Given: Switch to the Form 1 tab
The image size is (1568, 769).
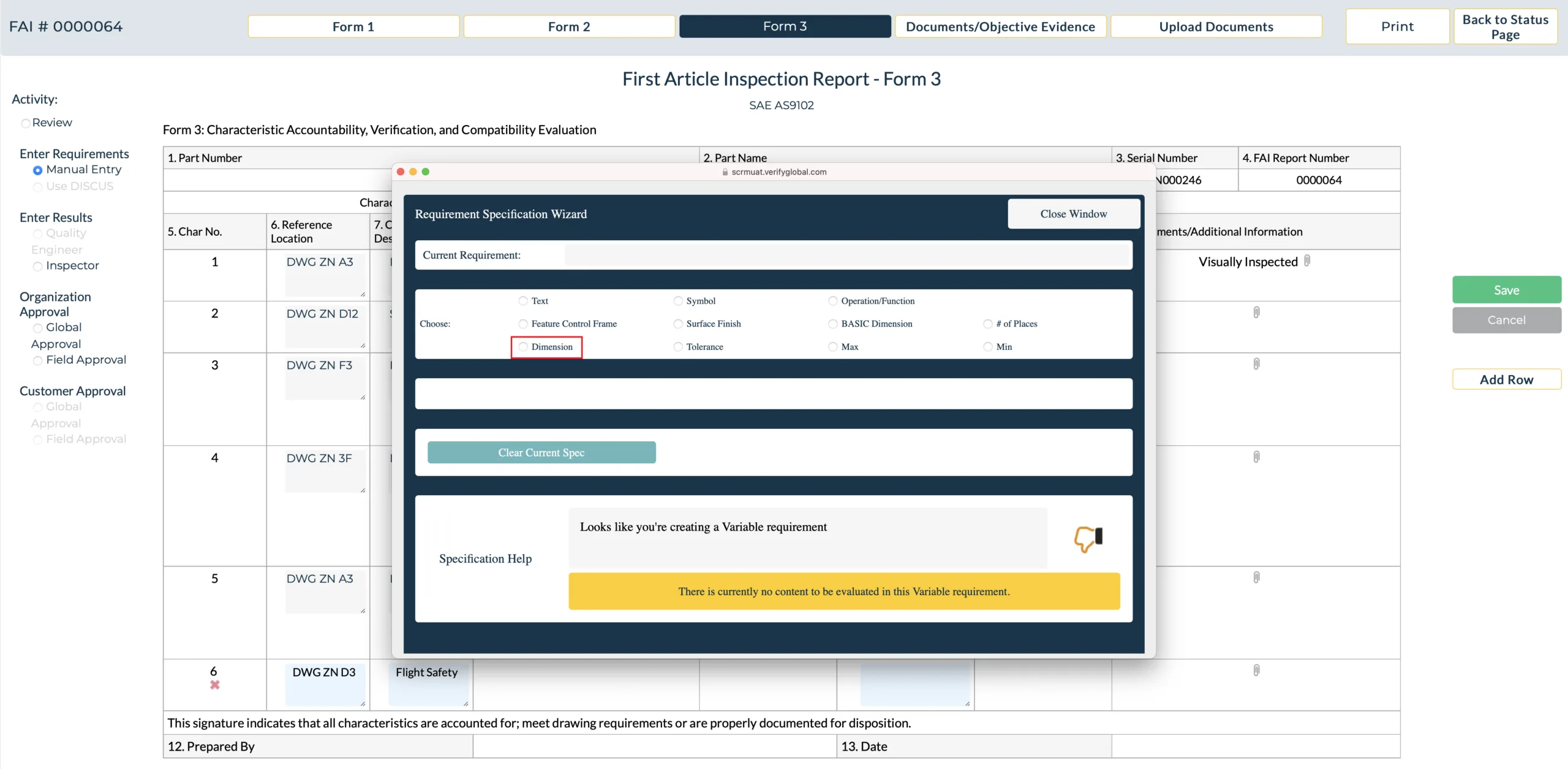Looking at the screenshot, I should click(353, 26).
